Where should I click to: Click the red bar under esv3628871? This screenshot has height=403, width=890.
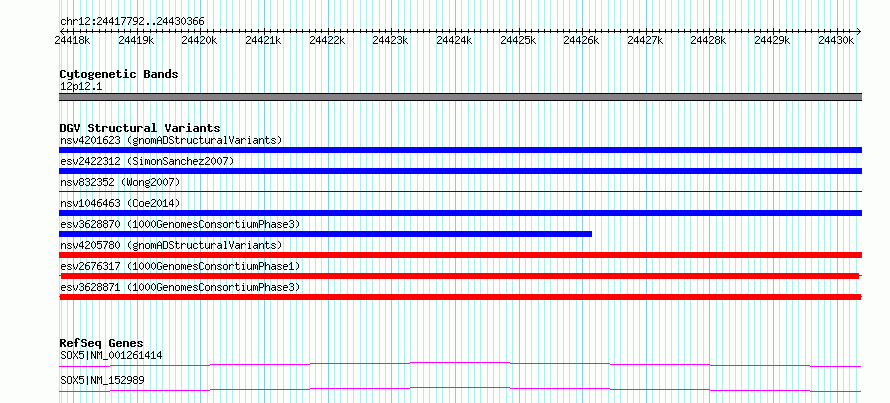(460, 297)
